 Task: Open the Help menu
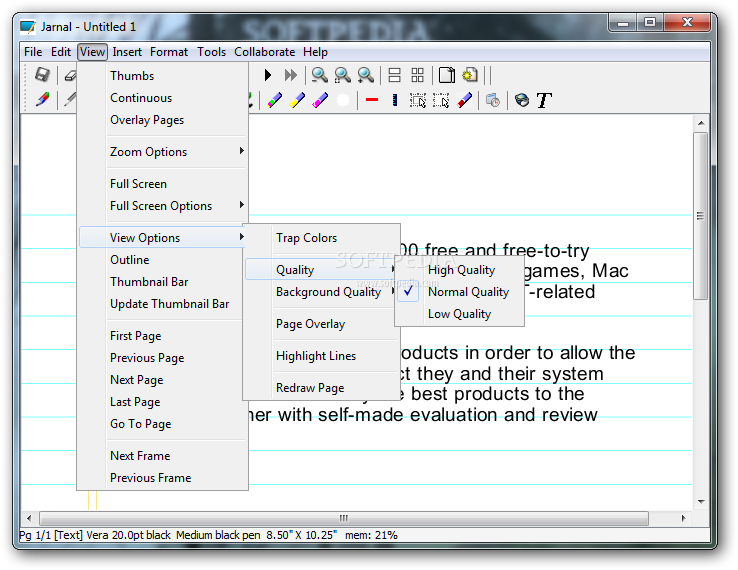(315, 52)
